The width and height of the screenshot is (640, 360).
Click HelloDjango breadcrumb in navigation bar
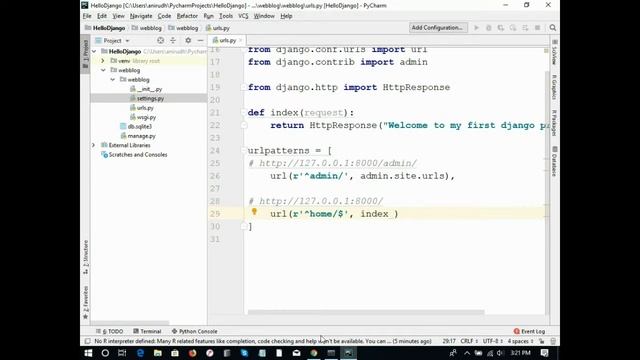[105, 28]
